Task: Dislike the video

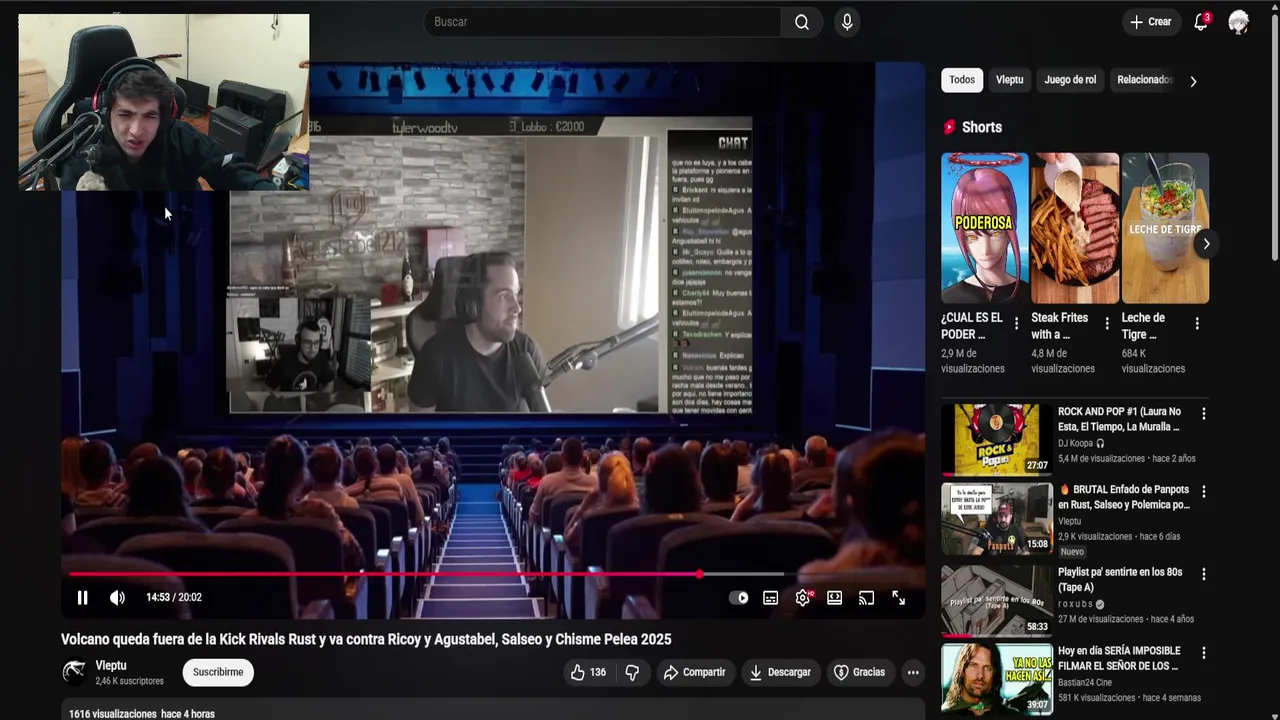Action: [x=632, y=672]
